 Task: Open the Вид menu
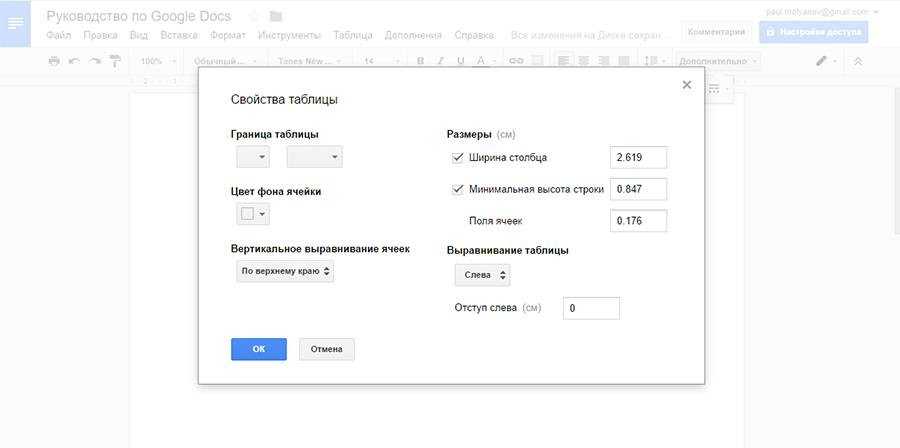(138, 35)
